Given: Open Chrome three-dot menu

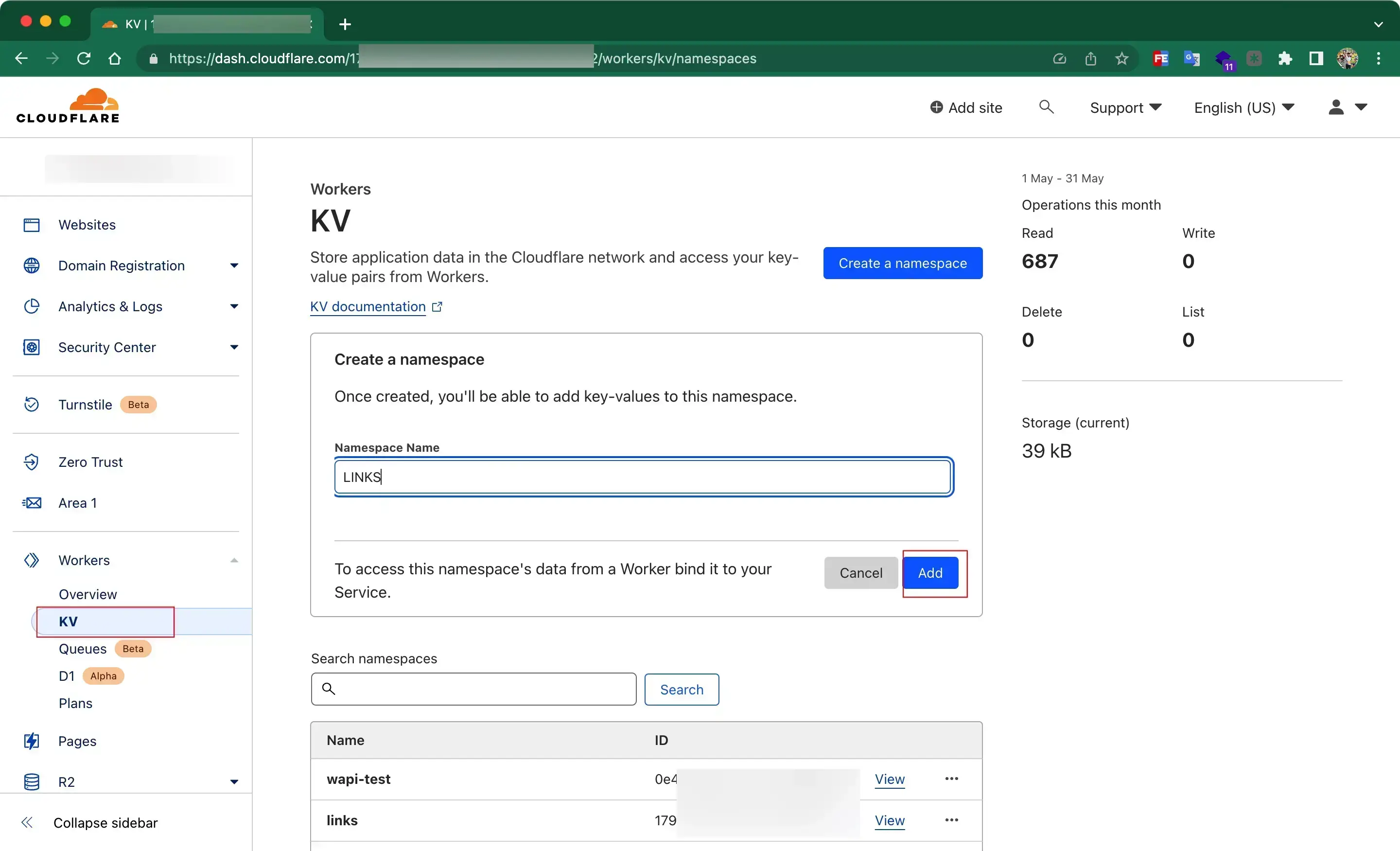Looking at the screenshot, I should point(1379,58).
